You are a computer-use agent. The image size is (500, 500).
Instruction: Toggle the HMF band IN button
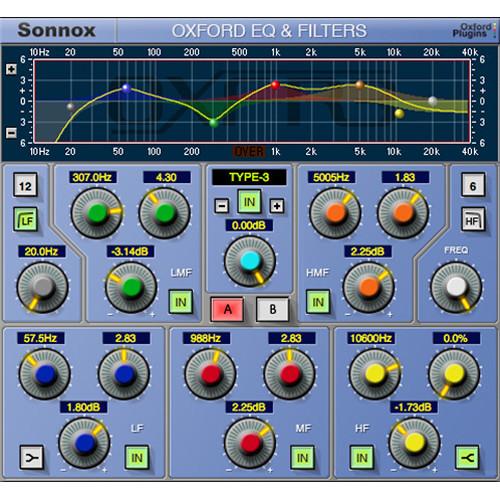coord(318,302)
